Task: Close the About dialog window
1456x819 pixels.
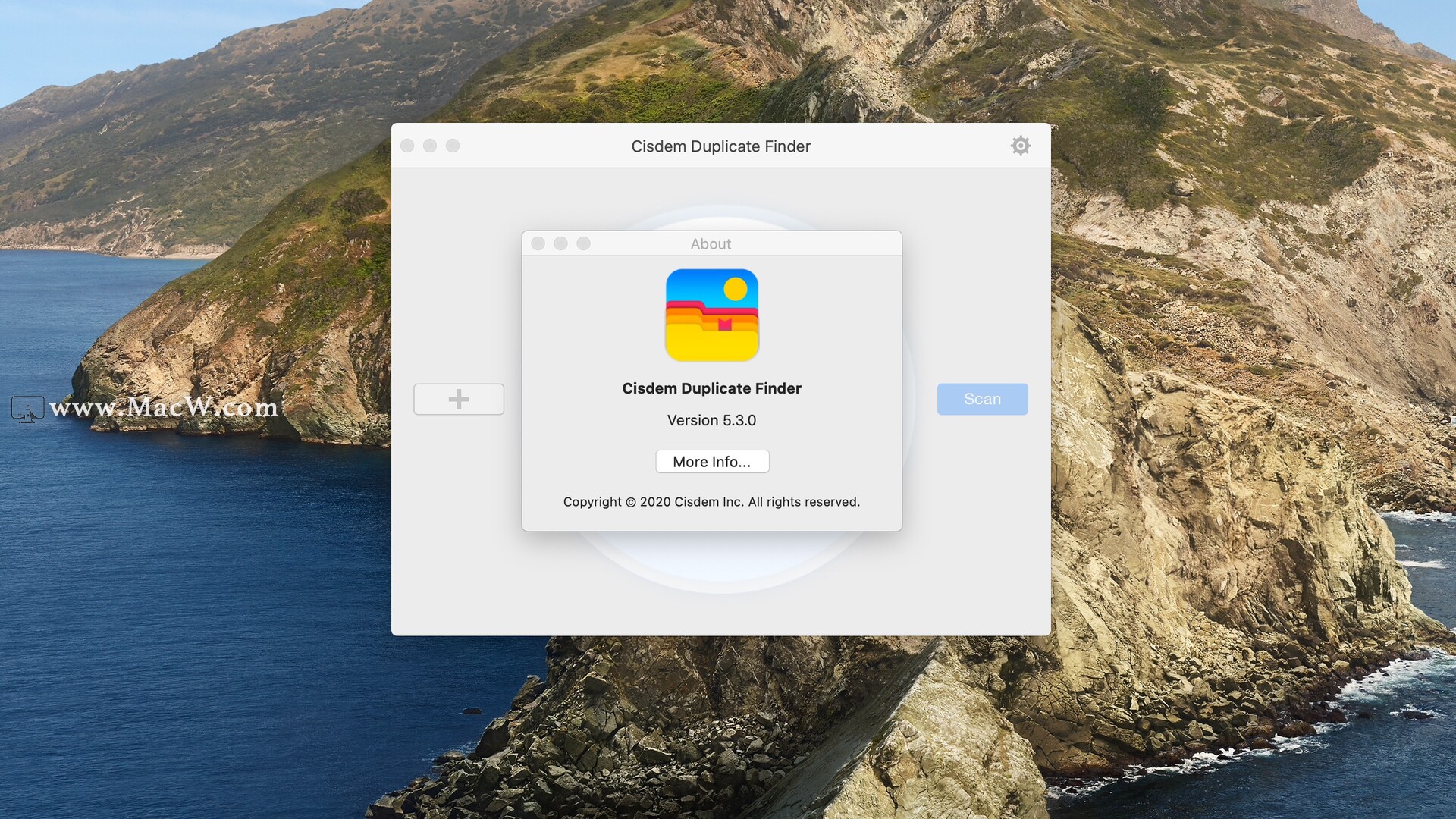Action: [538, 243]
